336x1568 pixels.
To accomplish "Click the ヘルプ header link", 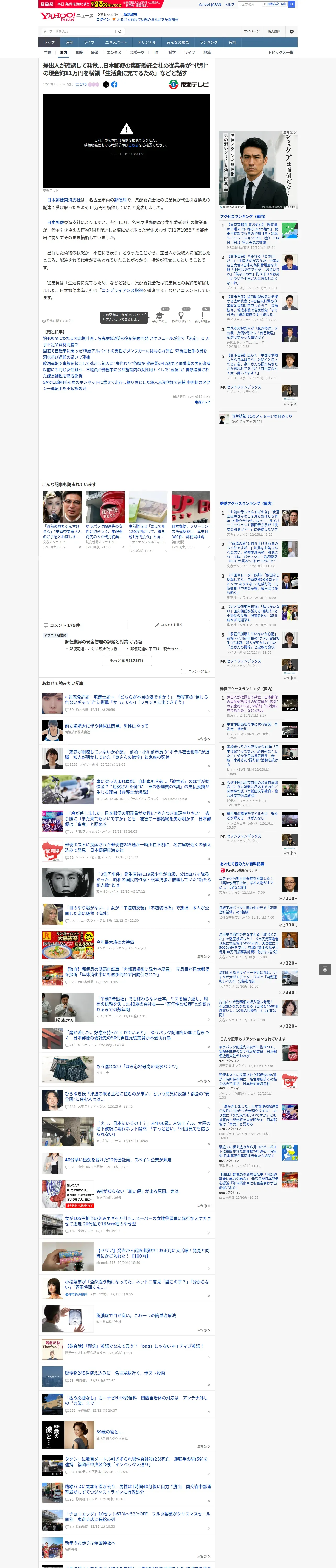I will point(229,4).
